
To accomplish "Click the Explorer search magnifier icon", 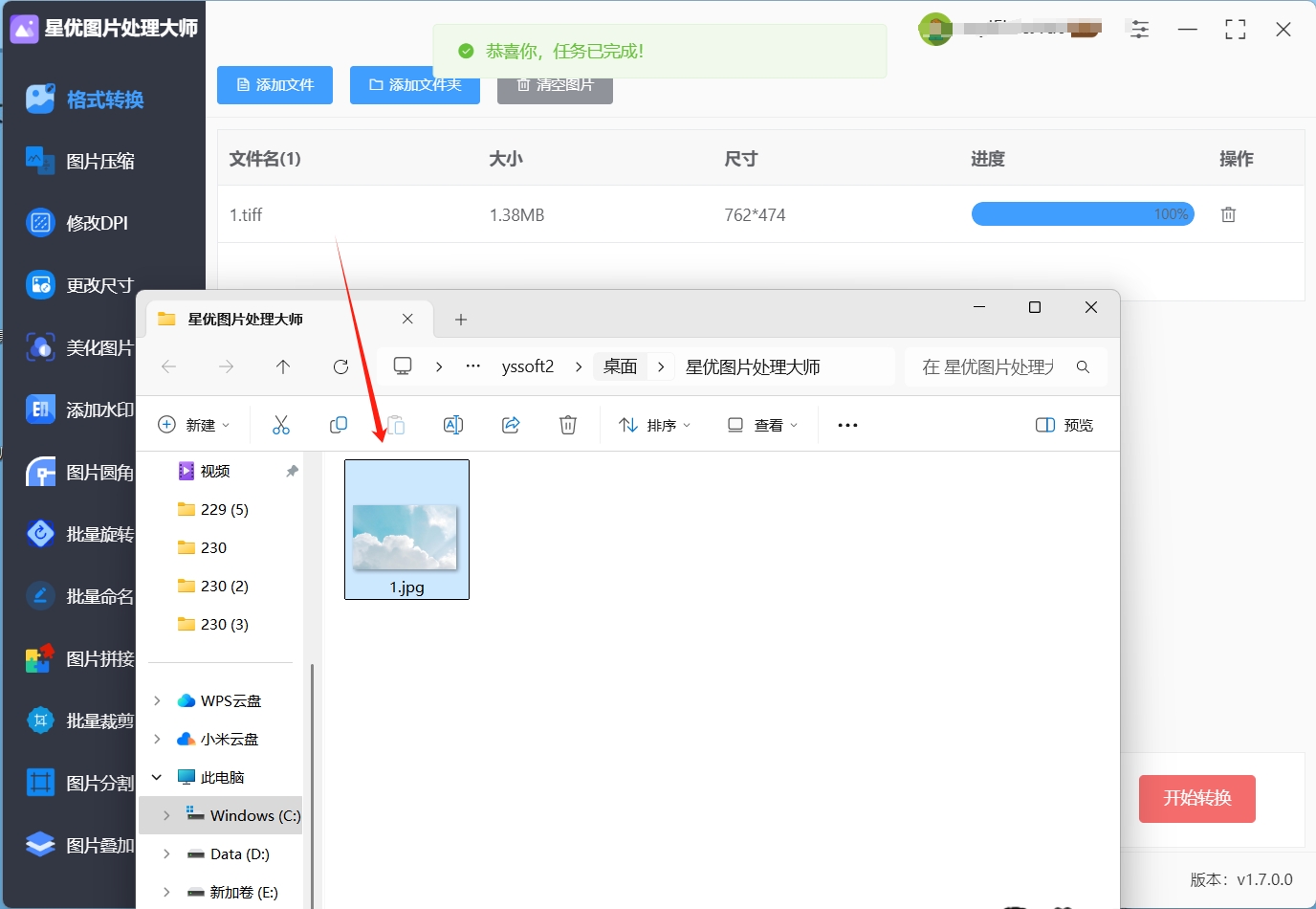I will 1083,366.
